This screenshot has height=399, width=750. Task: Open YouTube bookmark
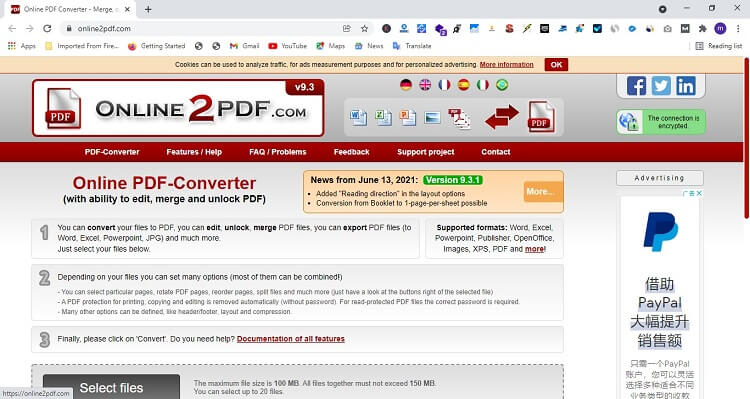[287, 46]
